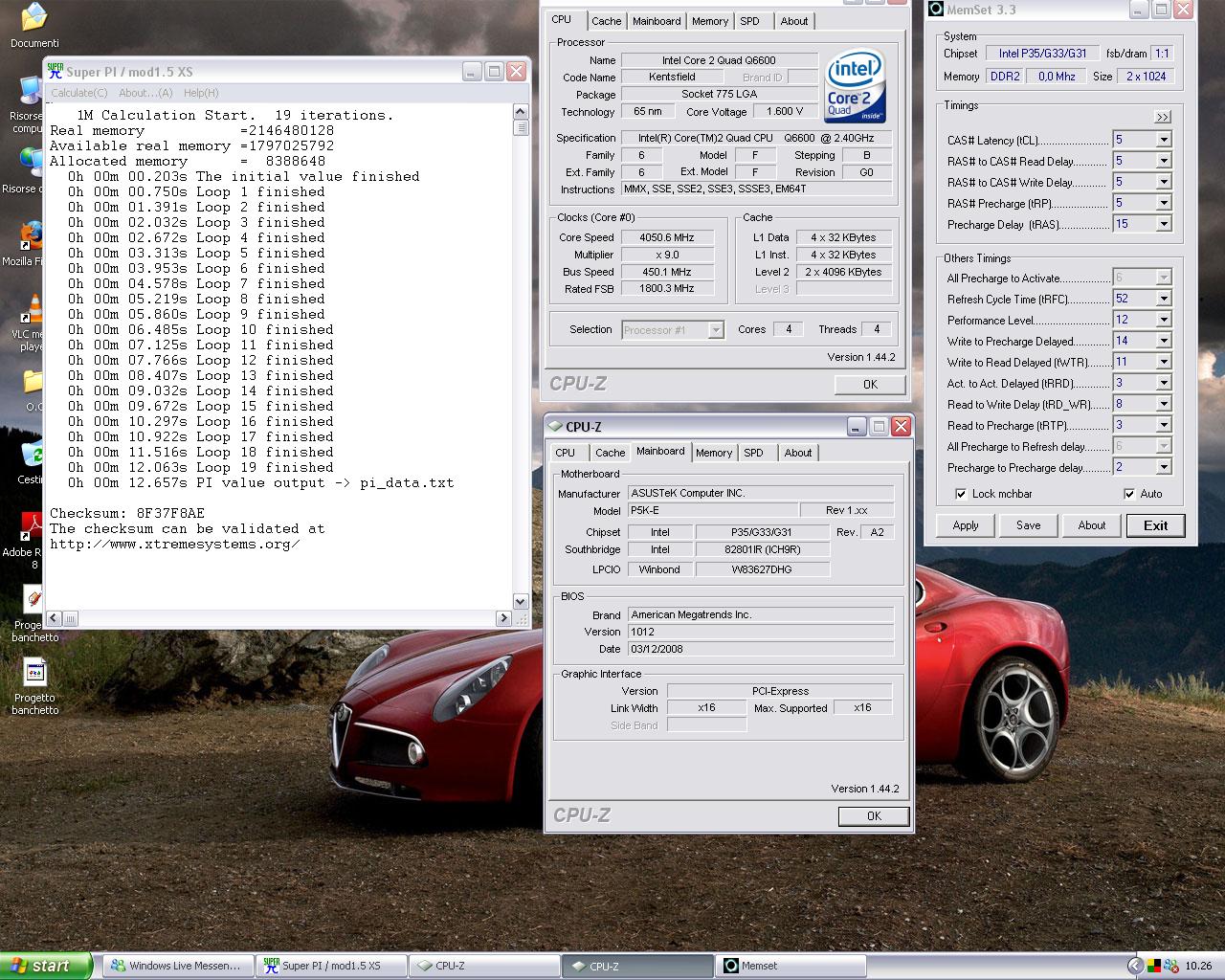Image resolution: width=1225 pixels, height=980 pixels.
Task: Switch to Windows Live Messenger taskbar item
Action: 179,966
